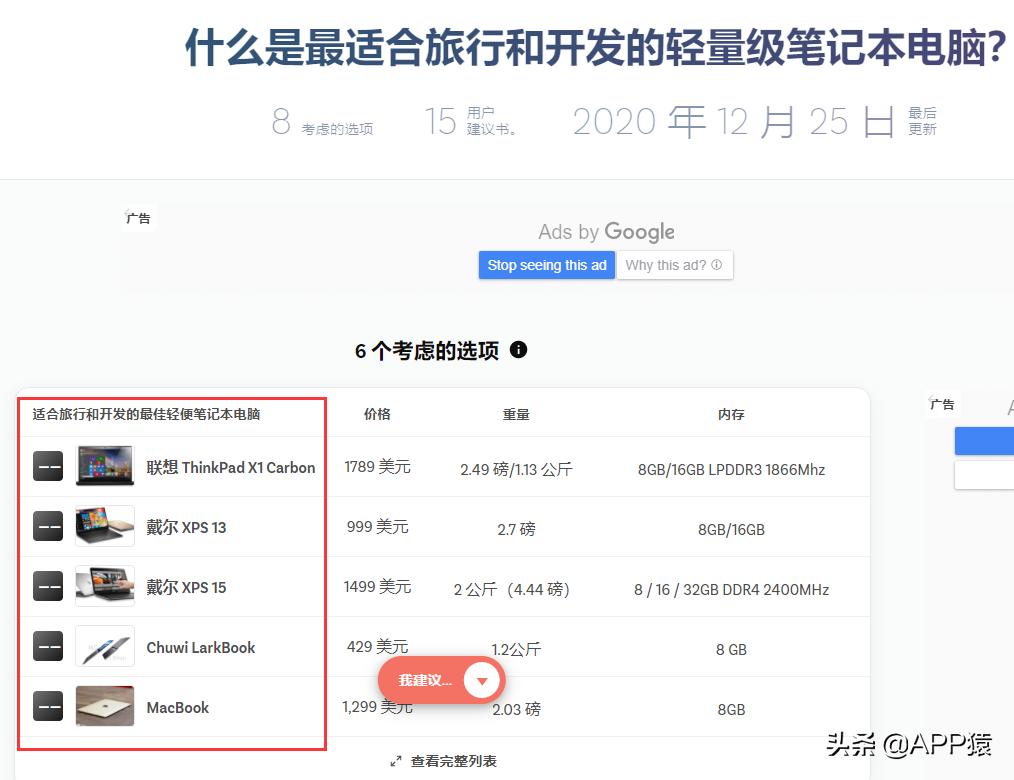The image size is (1014, 780).
Task: Click the minus icon beside 联想 ThinkPad X1 Carbon
Action: [x=47, y=466]
